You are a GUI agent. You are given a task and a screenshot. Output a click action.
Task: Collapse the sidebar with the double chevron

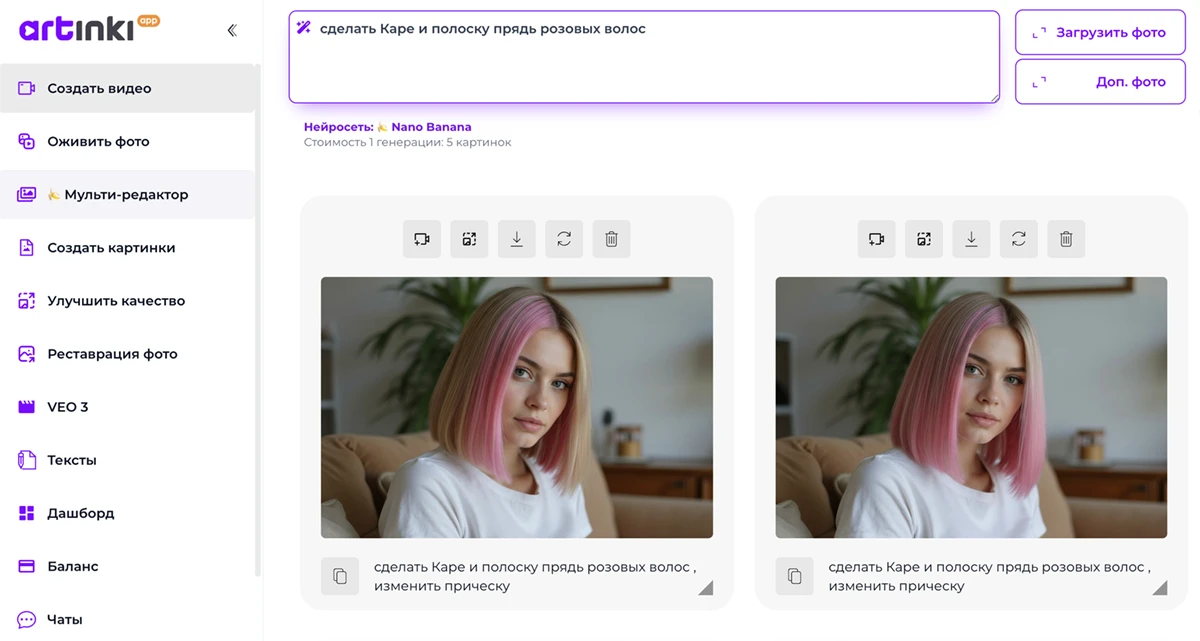(x=232, y=31)
